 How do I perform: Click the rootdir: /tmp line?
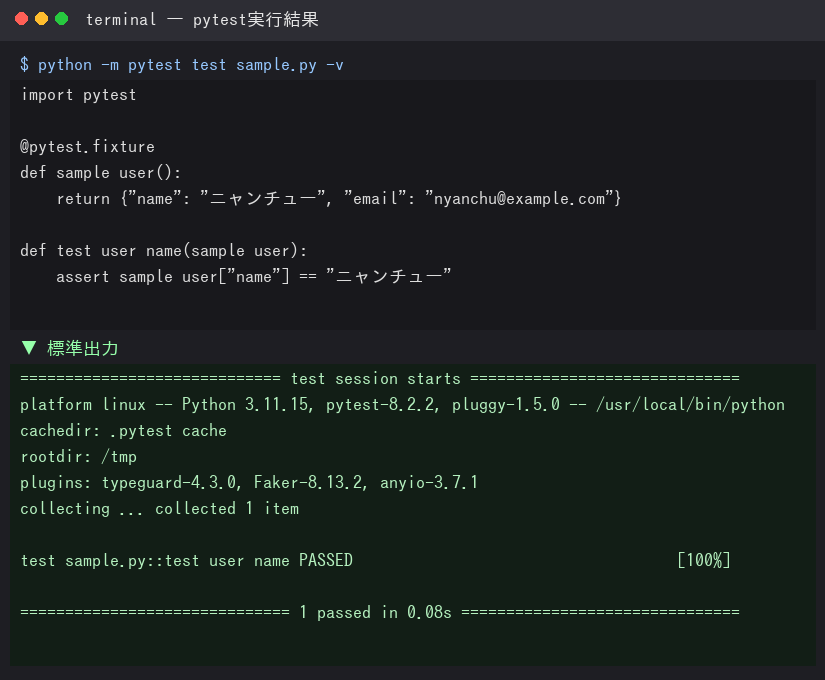[x=78, y=456]
